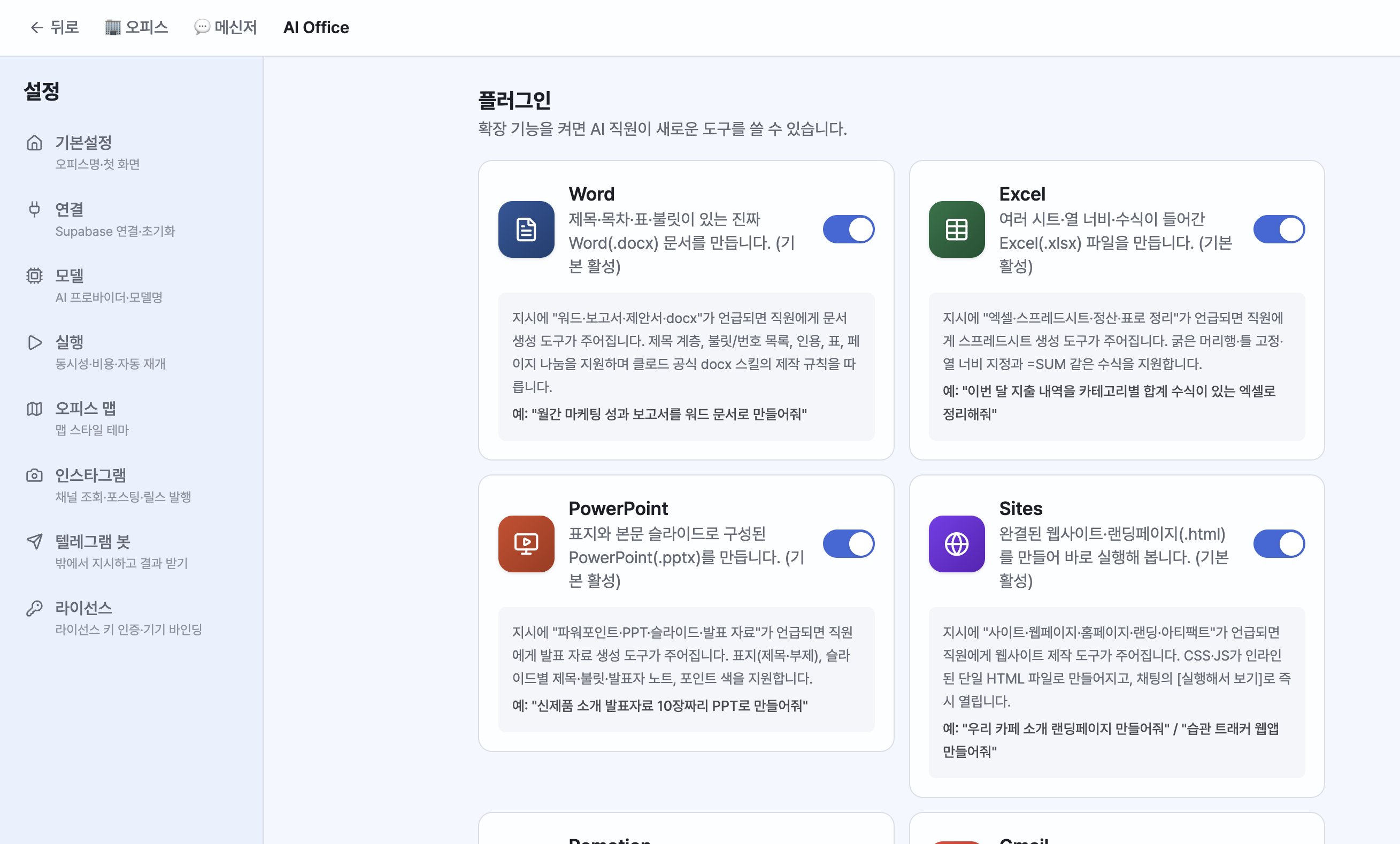Screen dimensions: 1400x844
Task: Open the 메신저 tab in top navigation
Action: tap(226, 27)
